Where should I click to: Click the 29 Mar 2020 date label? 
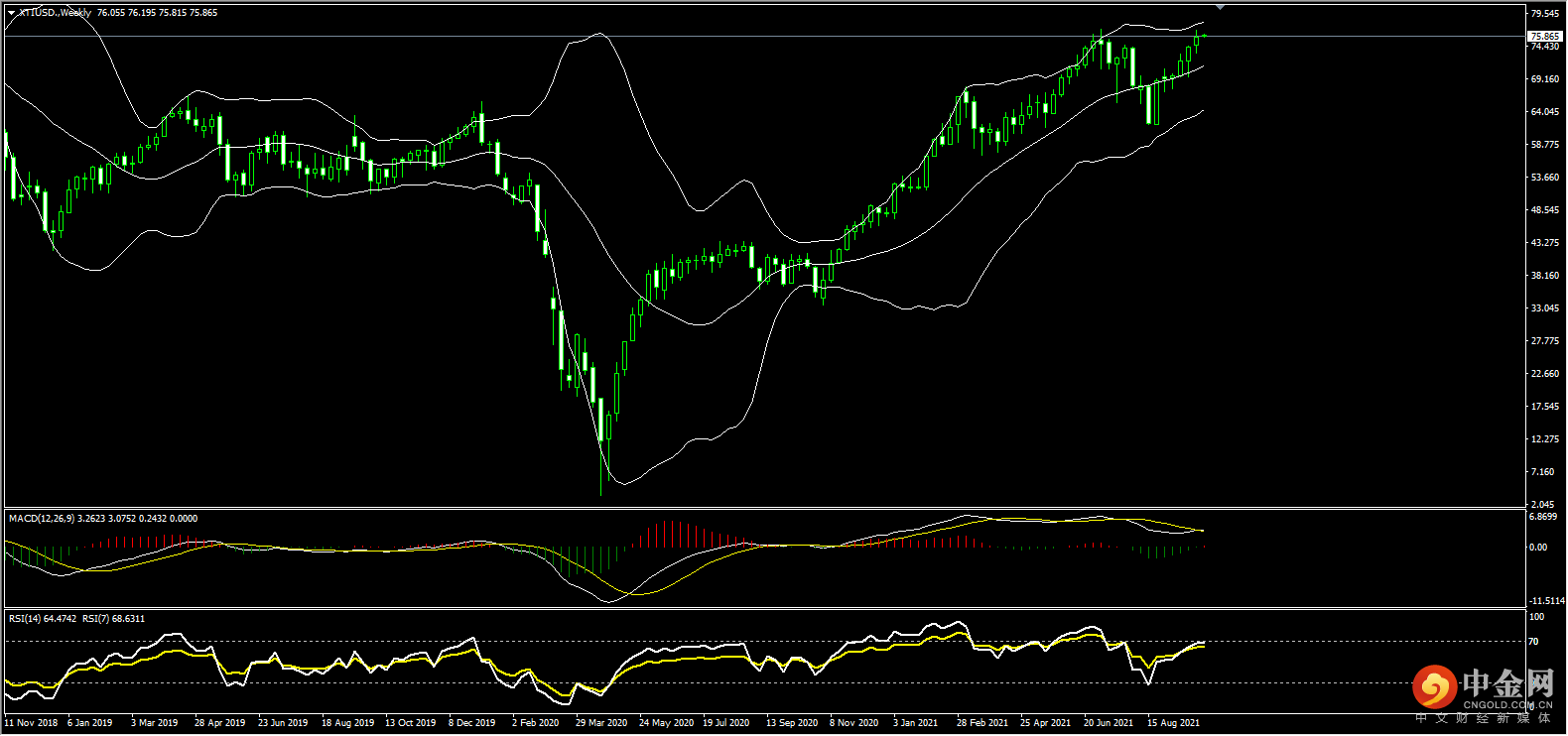point(601,723)
